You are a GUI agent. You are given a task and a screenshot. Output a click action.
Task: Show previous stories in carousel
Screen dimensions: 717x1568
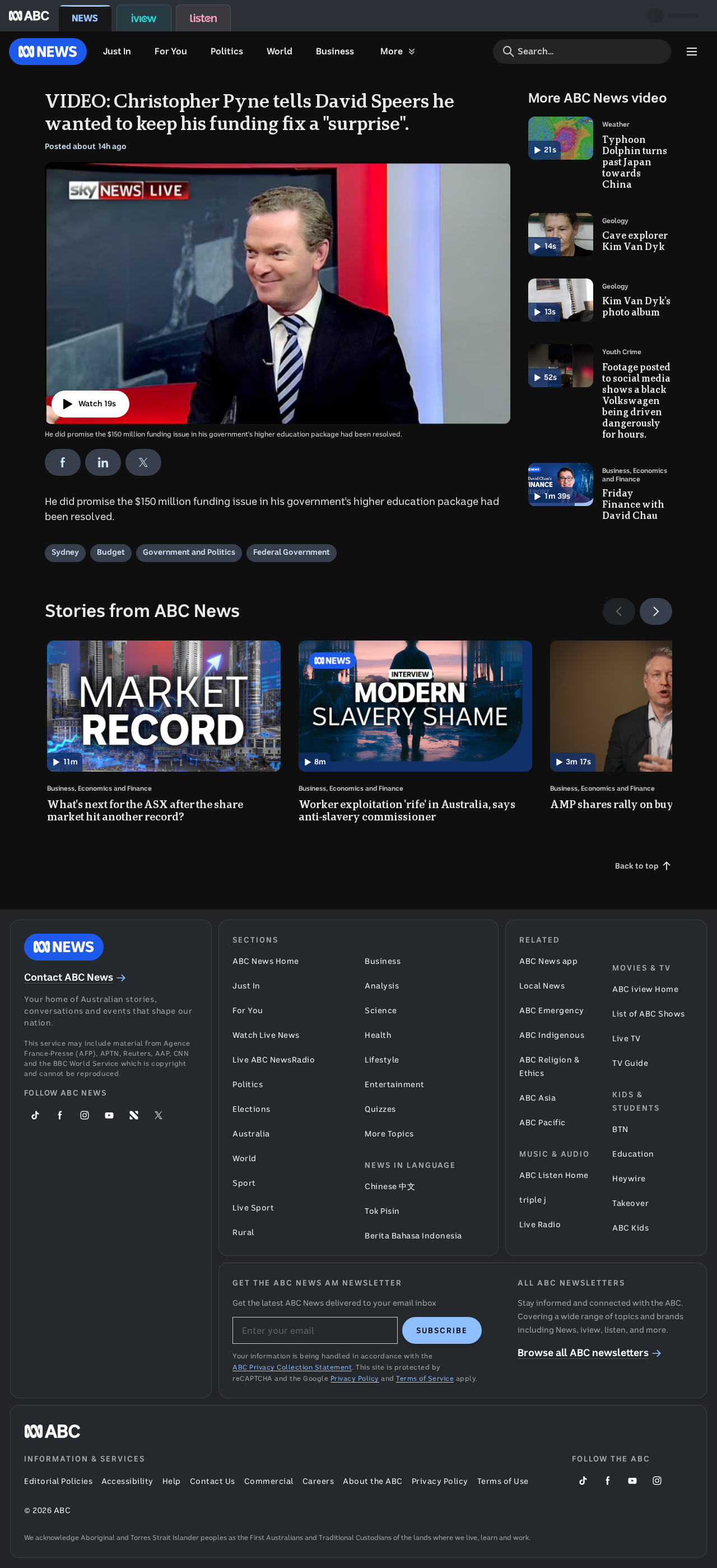618,611
